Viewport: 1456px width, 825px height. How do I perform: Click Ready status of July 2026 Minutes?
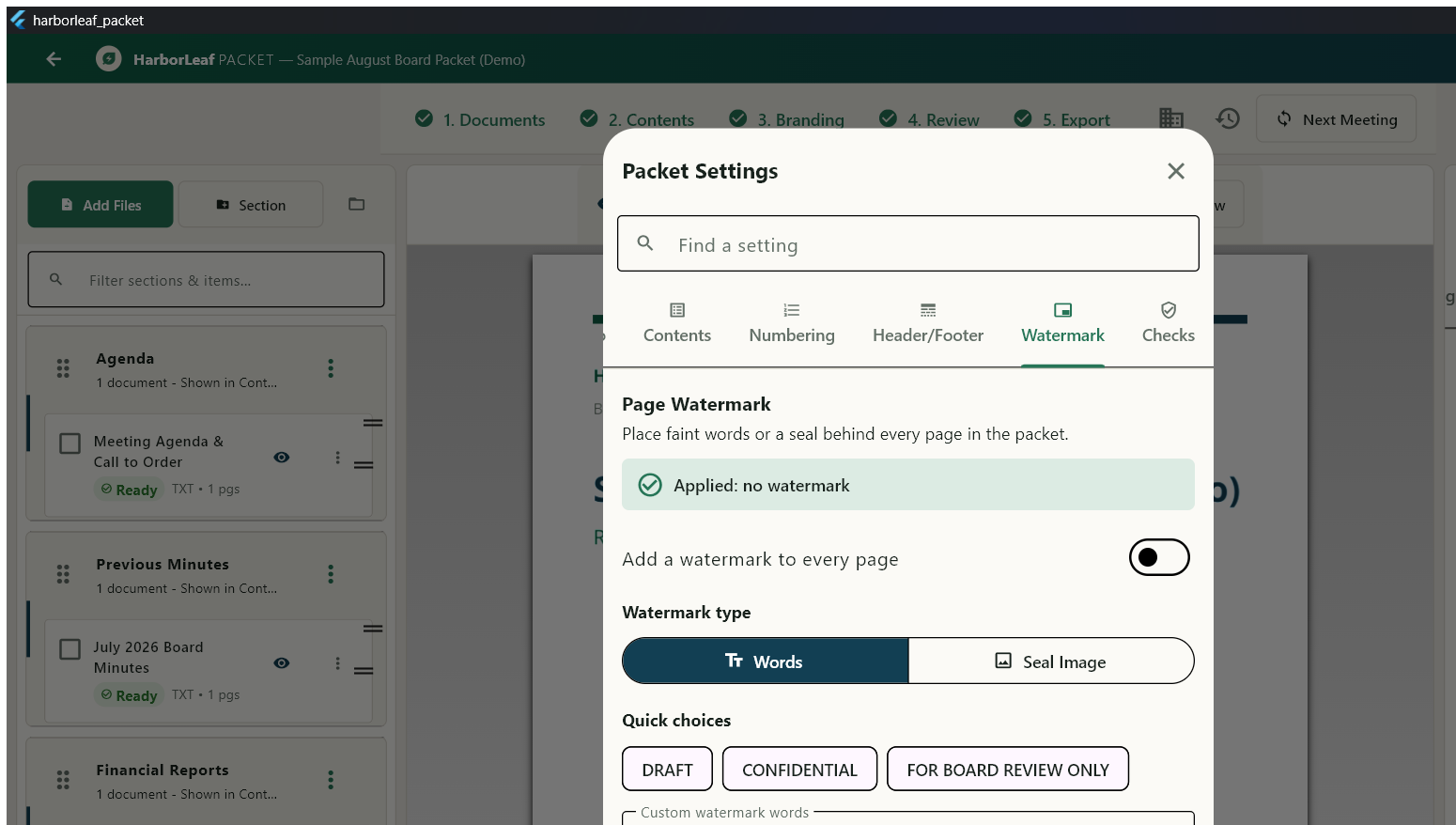(x=130, y=695)
